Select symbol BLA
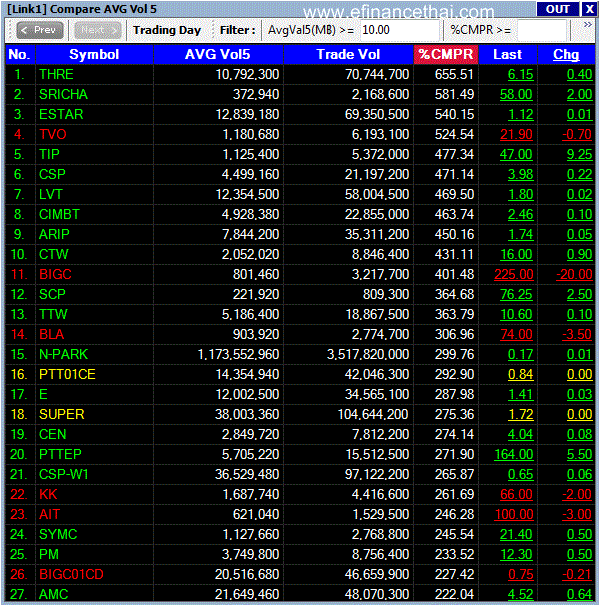Screen dimensions: 605x606 click(x=51, y=334)
